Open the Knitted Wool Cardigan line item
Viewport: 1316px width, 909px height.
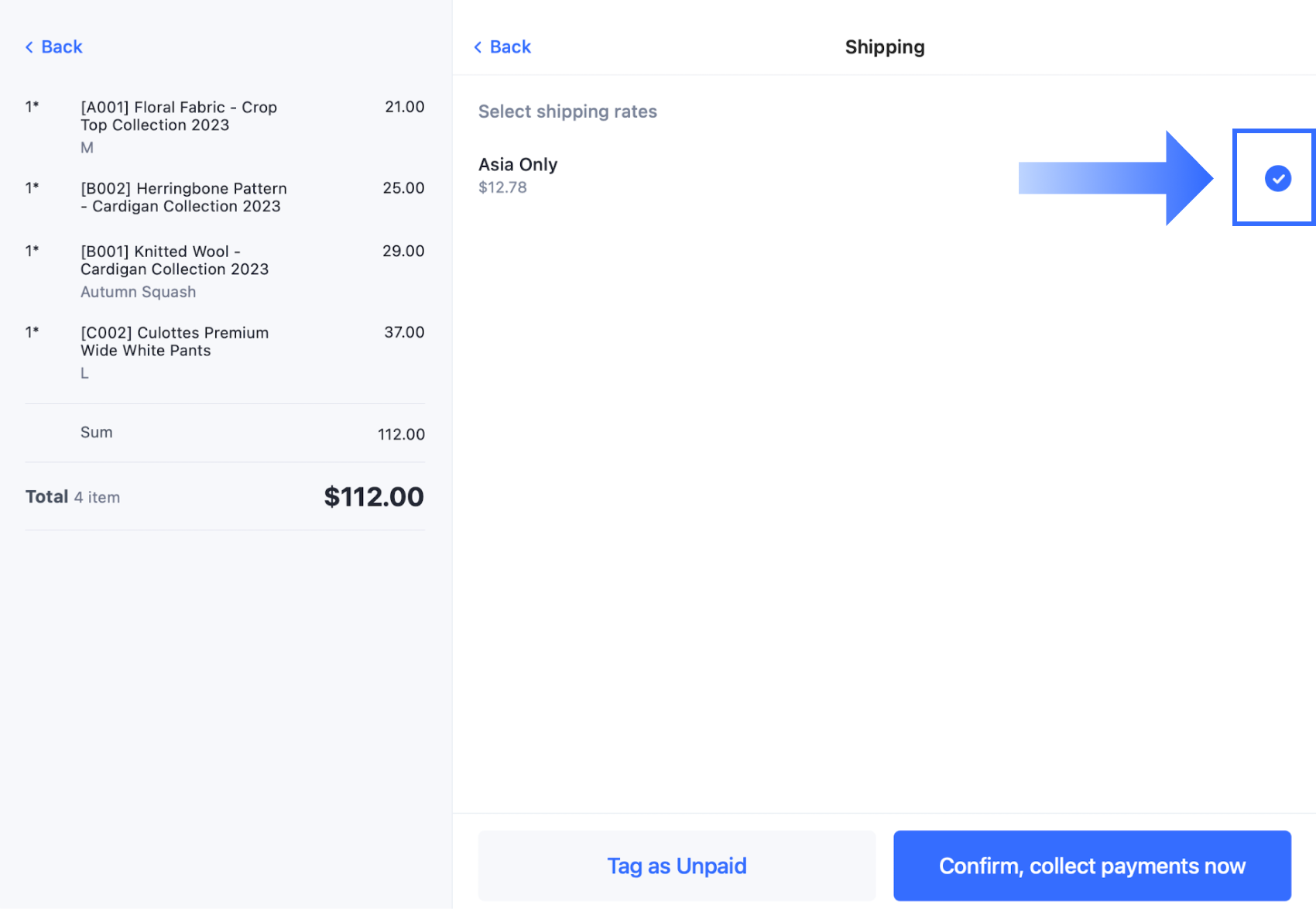(174, 260)
